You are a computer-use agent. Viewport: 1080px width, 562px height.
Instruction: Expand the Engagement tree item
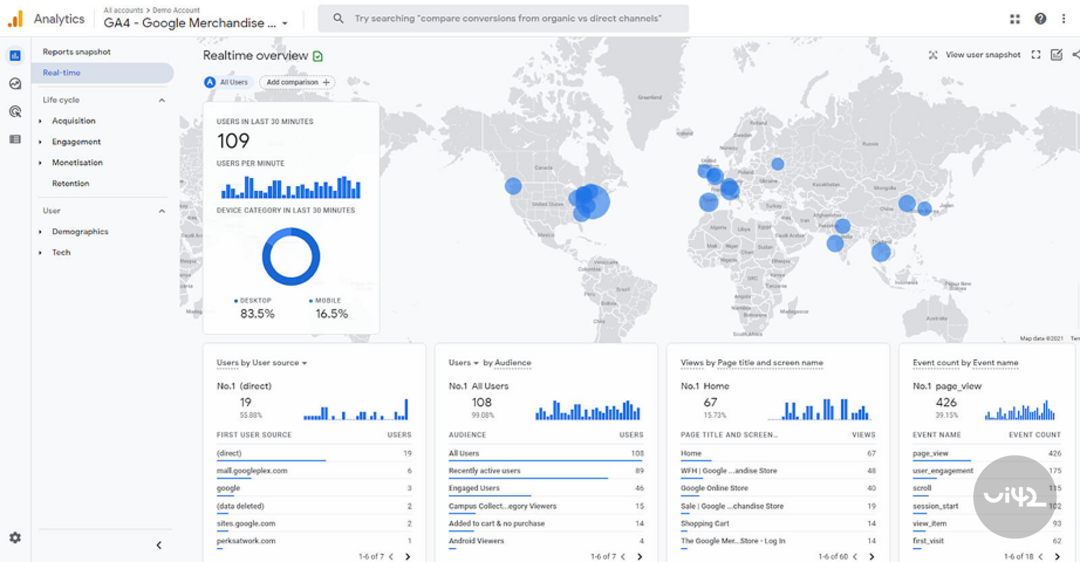tap(40, 142)
